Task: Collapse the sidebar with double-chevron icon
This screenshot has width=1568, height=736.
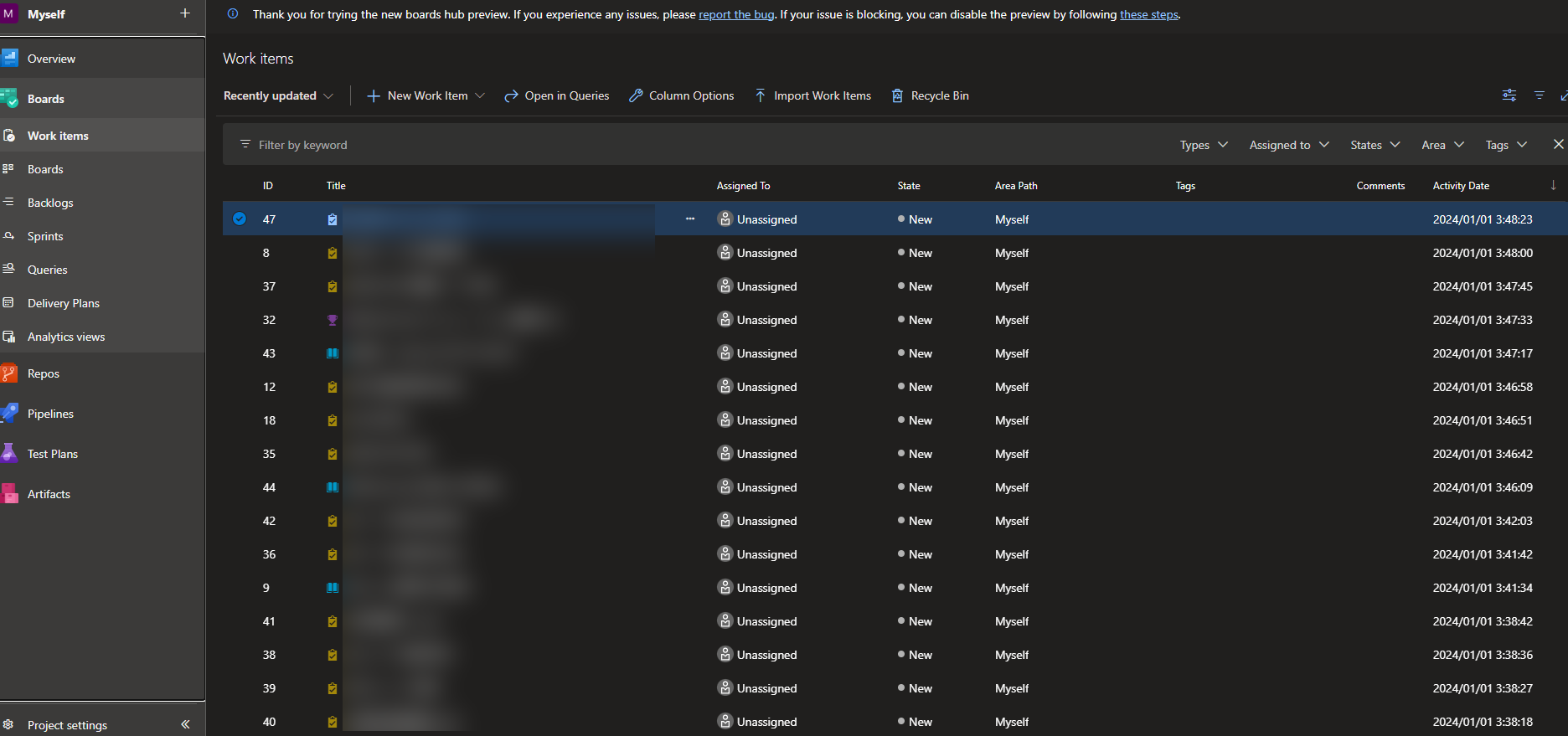Action: point(185,724)
